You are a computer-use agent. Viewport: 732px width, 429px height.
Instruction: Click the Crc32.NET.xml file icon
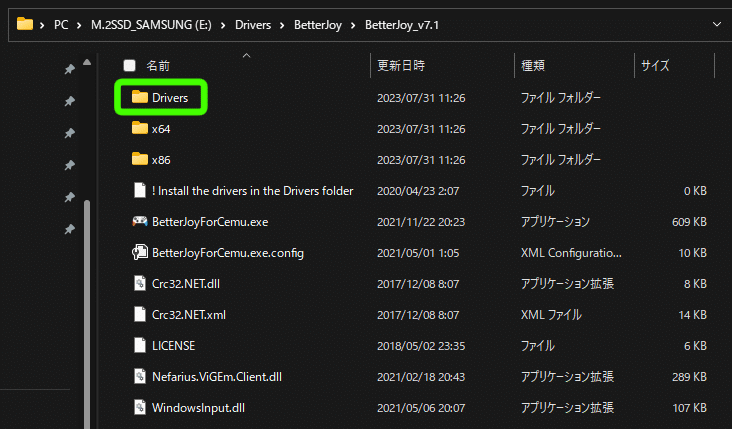click(x=140, y=314)
